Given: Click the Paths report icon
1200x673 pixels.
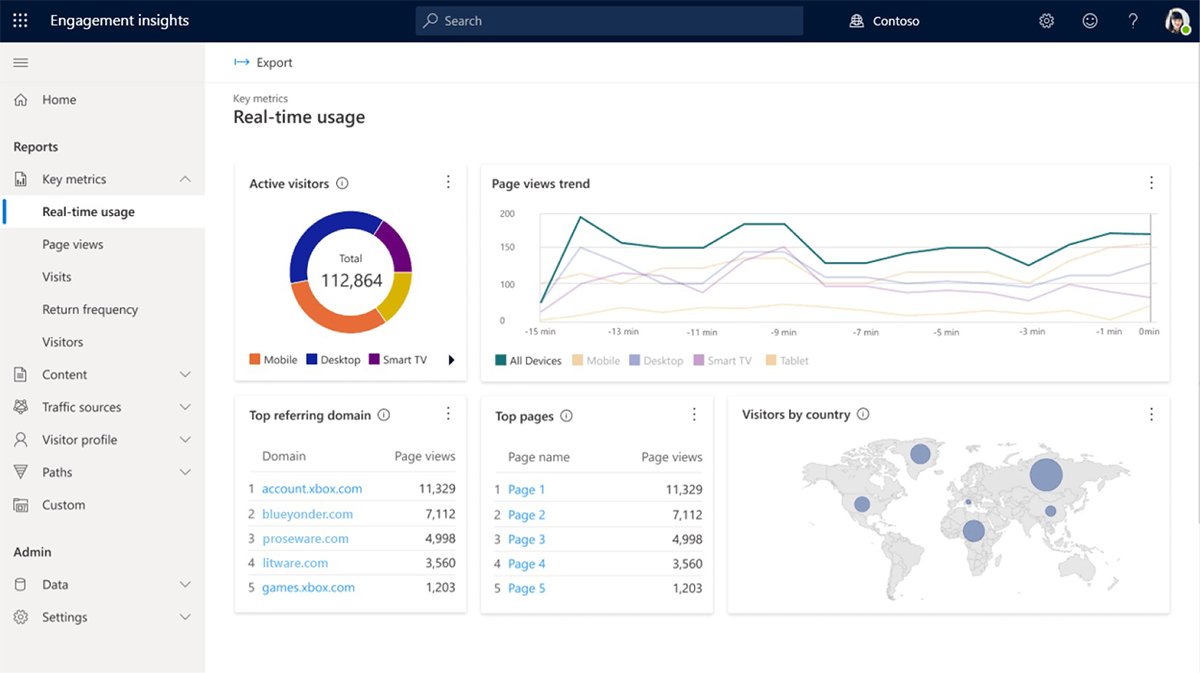Looking at the screenshot, I should [x=22, y=472].
